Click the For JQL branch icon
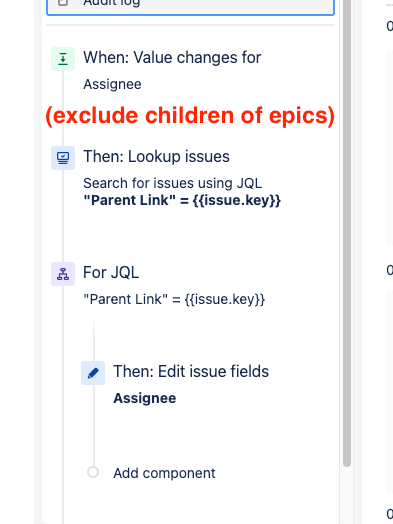Image resolution: width=393 pixels, height=524 pixels. [63, 274]
